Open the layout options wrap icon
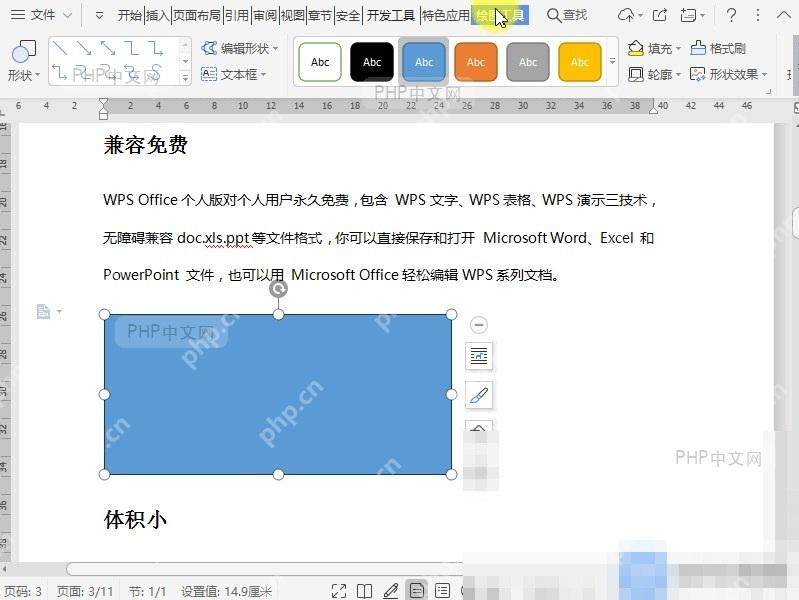Image resolution: width=799 pixels, height=600 pixels. pyautogui.click(x=479, y=356)
